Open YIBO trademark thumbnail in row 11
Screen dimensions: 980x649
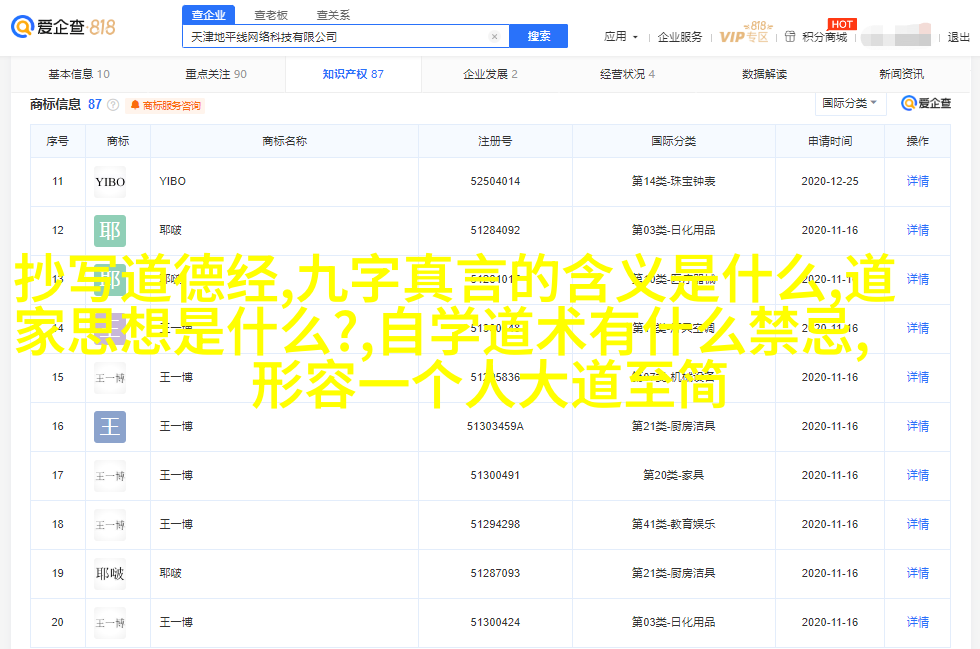110,182
